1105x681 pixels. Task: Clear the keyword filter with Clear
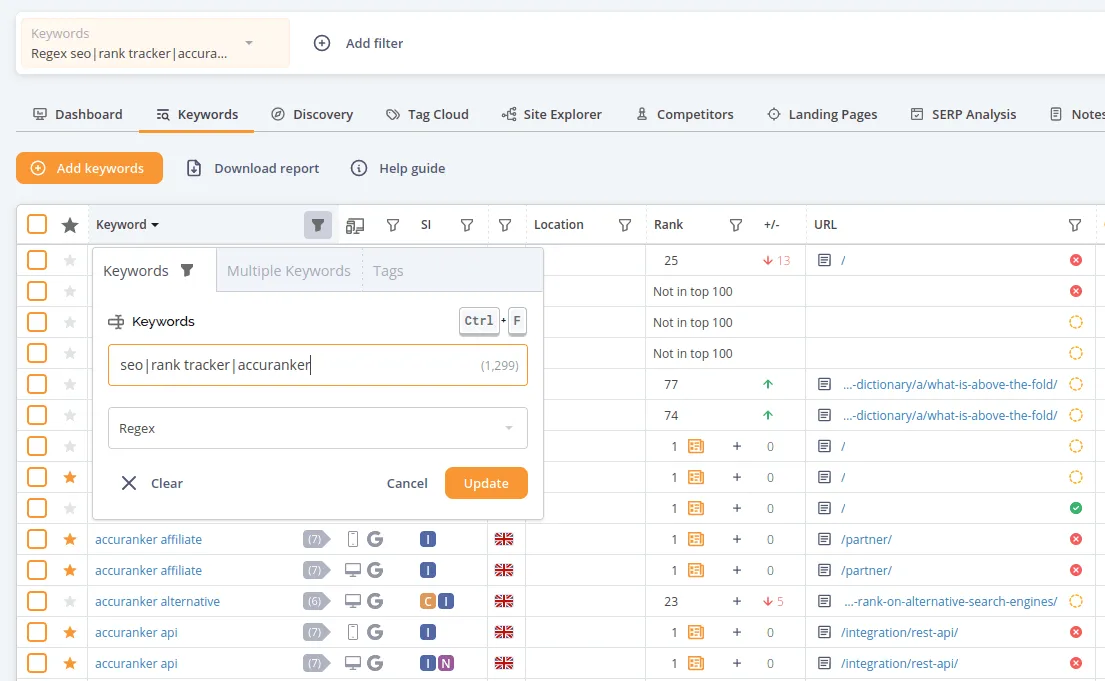[x=152, y=483]
